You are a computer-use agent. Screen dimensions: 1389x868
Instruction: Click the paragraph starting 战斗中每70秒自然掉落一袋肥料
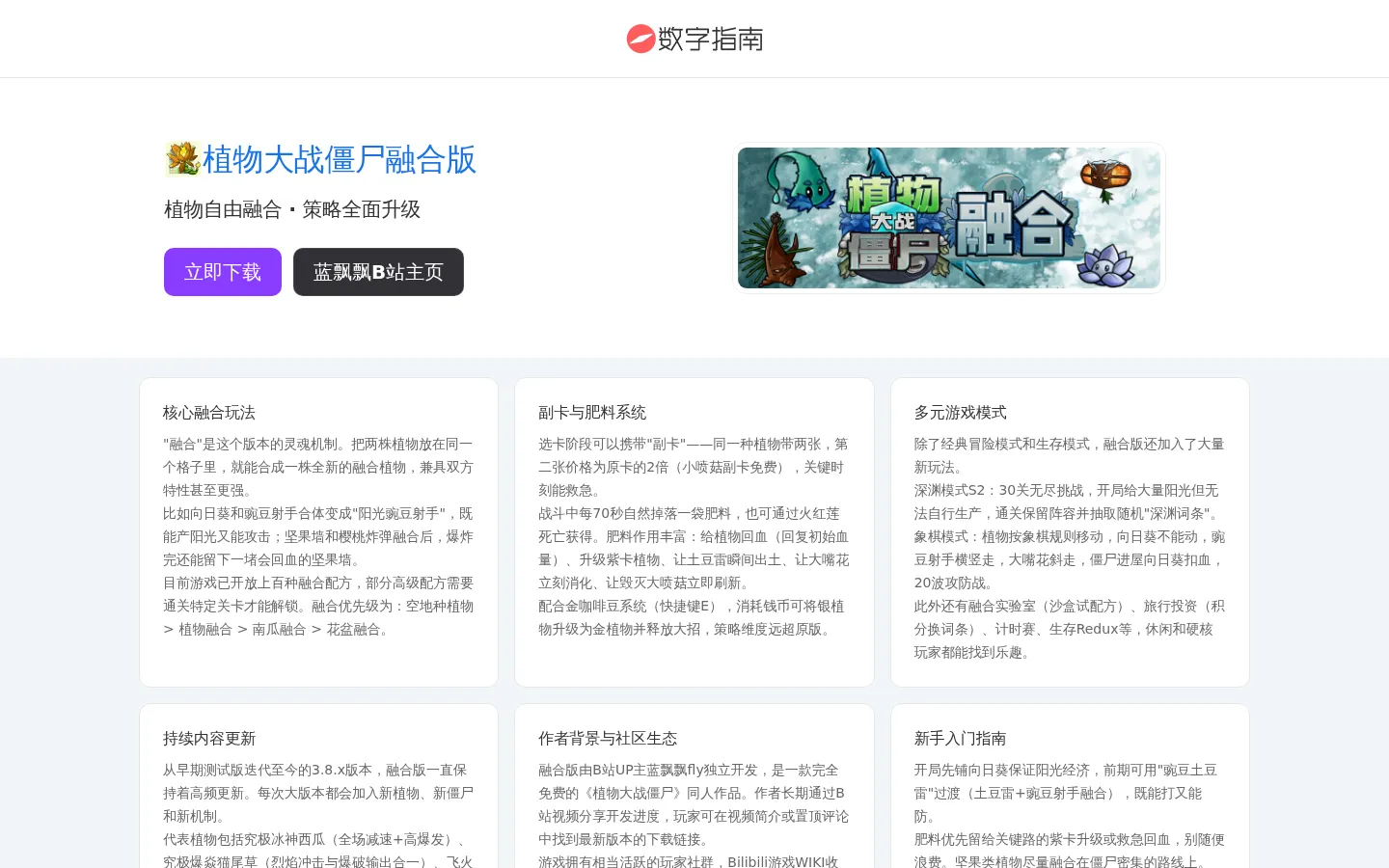[694, 548]
